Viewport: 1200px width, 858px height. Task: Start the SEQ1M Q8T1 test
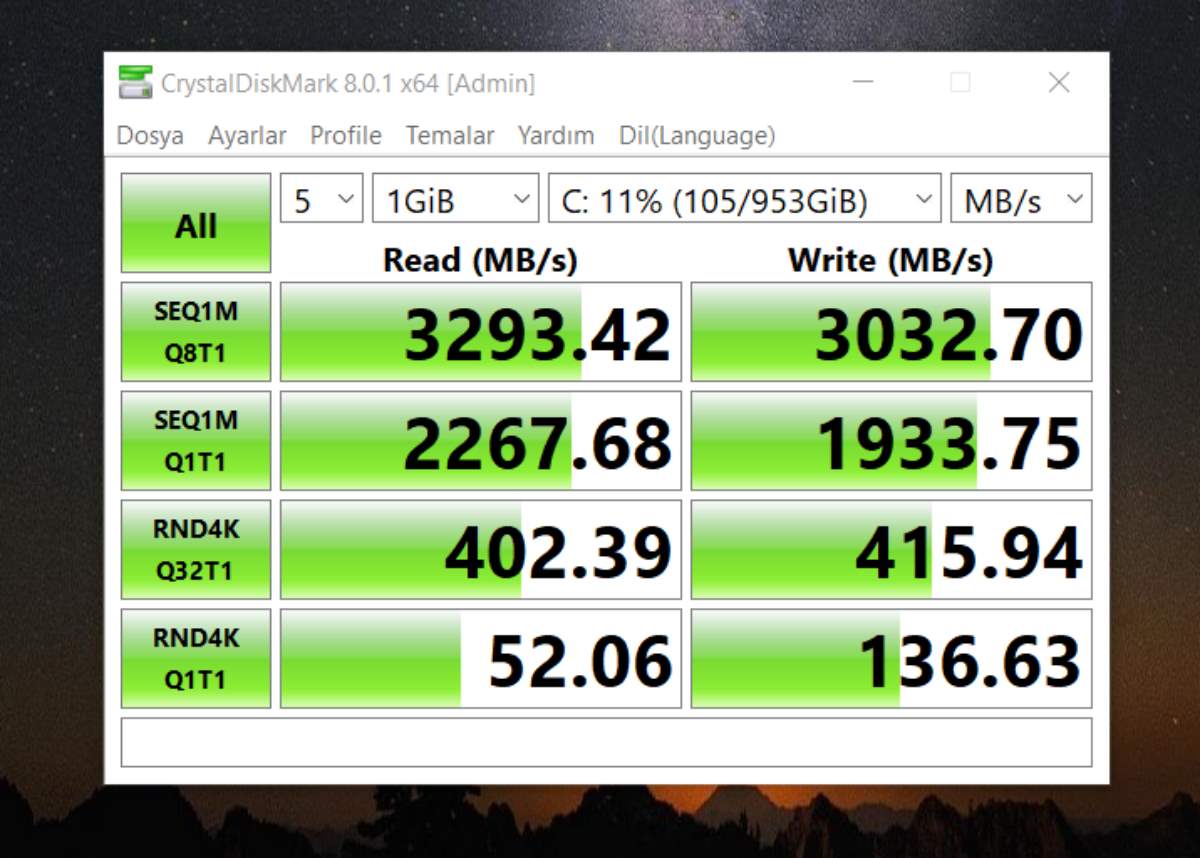[x=196, y=332]
